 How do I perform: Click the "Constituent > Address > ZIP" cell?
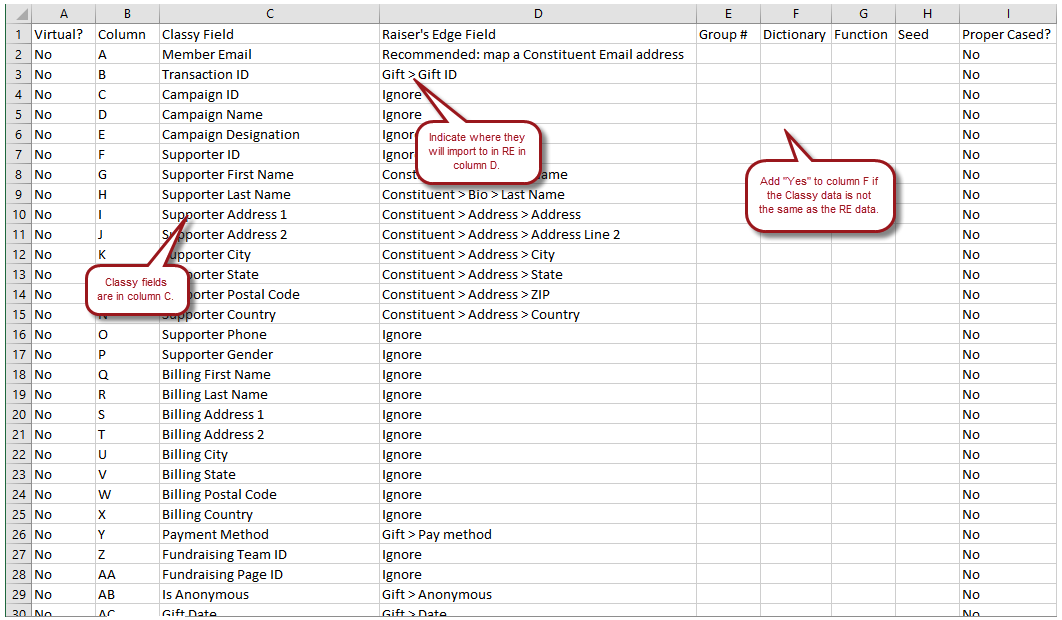(x=538, y=295)
